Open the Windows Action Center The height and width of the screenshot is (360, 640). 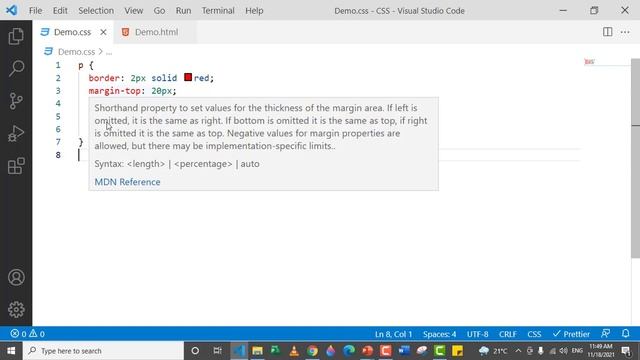626,351
